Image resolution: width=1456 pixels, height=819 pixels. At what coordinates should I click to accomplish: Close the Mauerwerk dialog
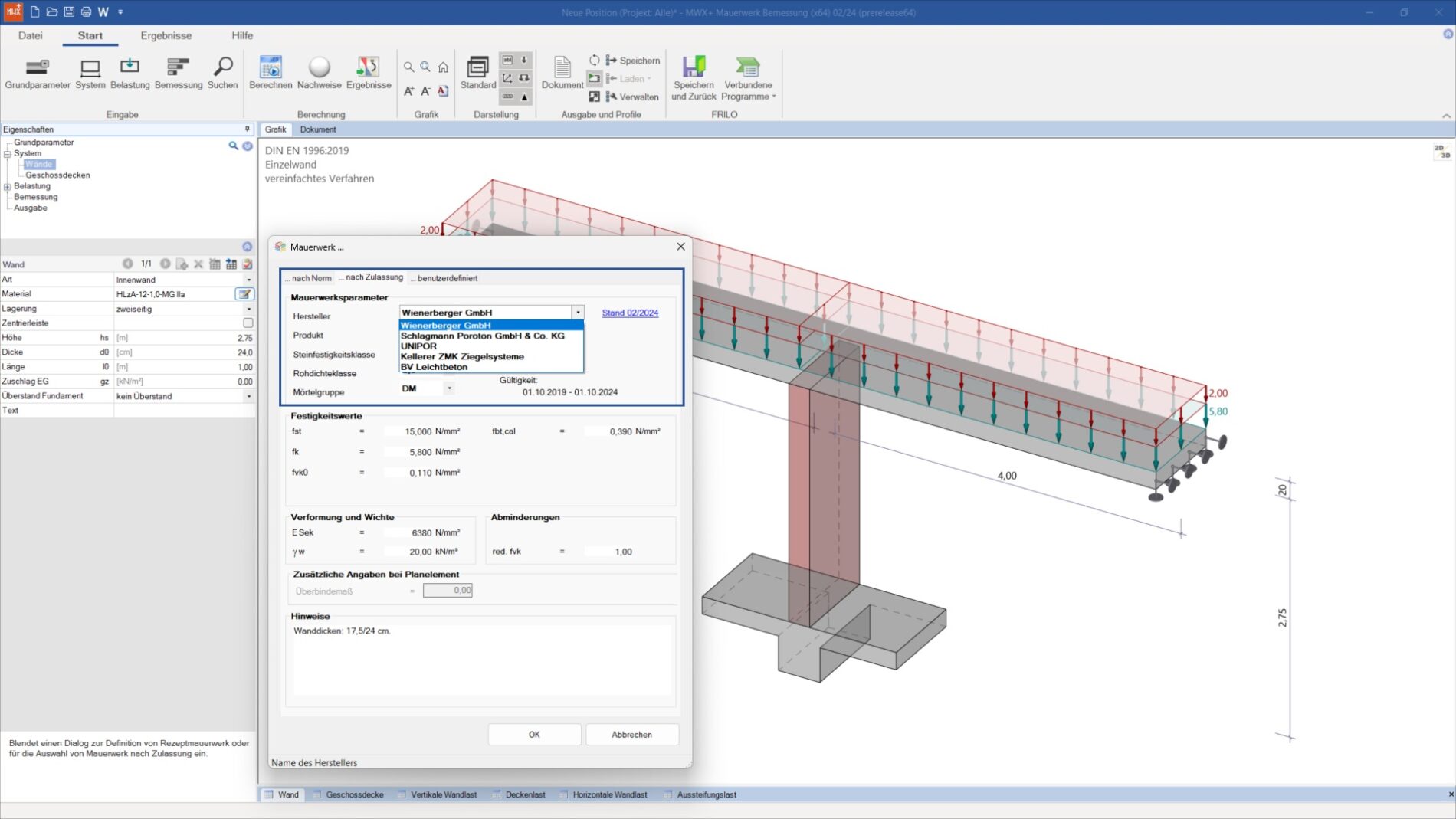click(x=680, y=247)
